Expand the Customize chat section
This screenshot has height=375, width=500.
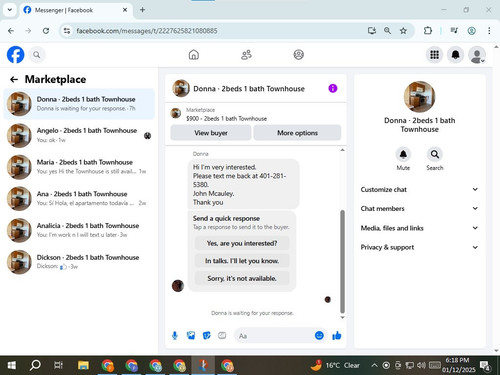point(419,189)
